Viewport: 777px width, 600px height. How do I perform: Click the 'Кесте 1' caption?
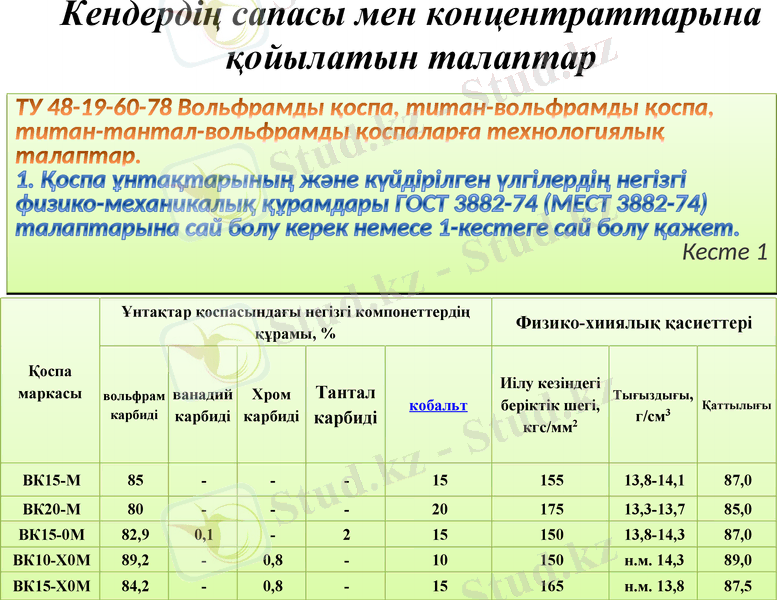[x=724, y=252]
